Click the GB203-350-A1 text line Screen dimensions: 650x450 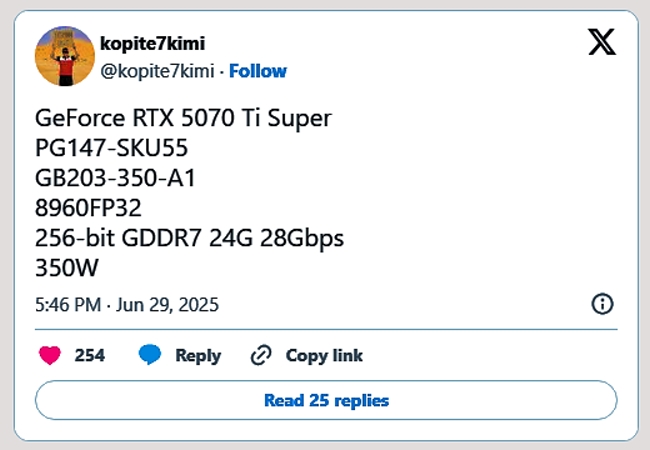tap(115, 178)
